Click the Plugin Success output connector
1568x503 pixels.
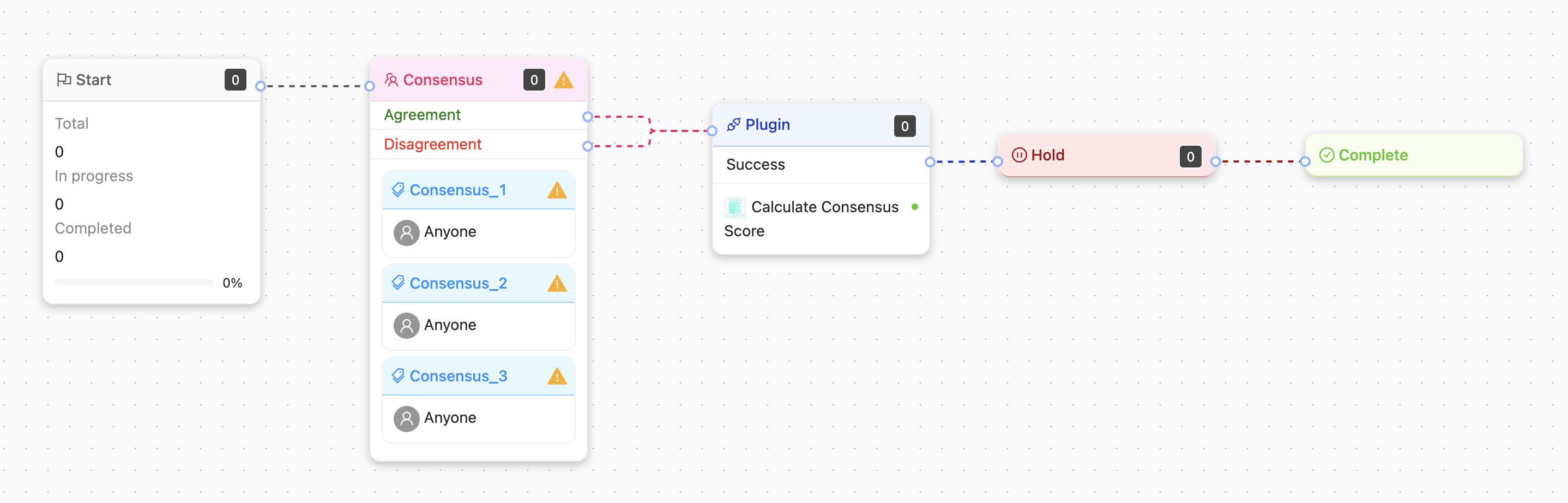coord(930,162)
